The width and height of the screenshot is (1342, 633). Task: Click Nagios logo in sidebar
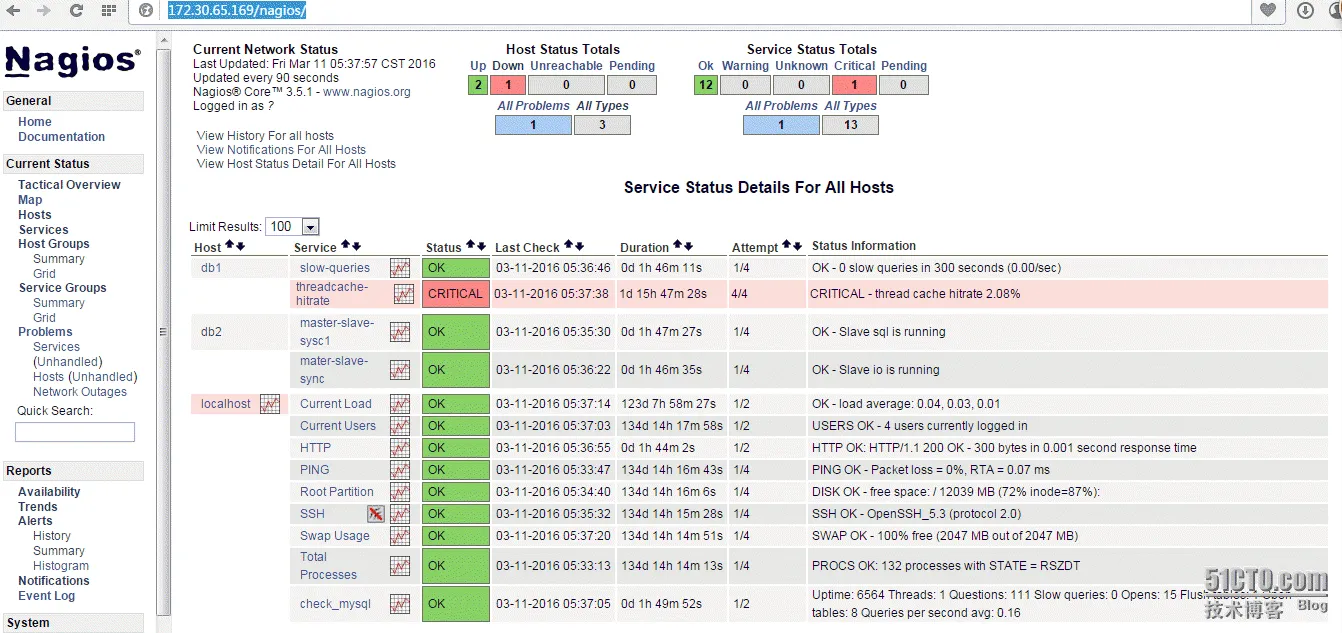[72, 60]
